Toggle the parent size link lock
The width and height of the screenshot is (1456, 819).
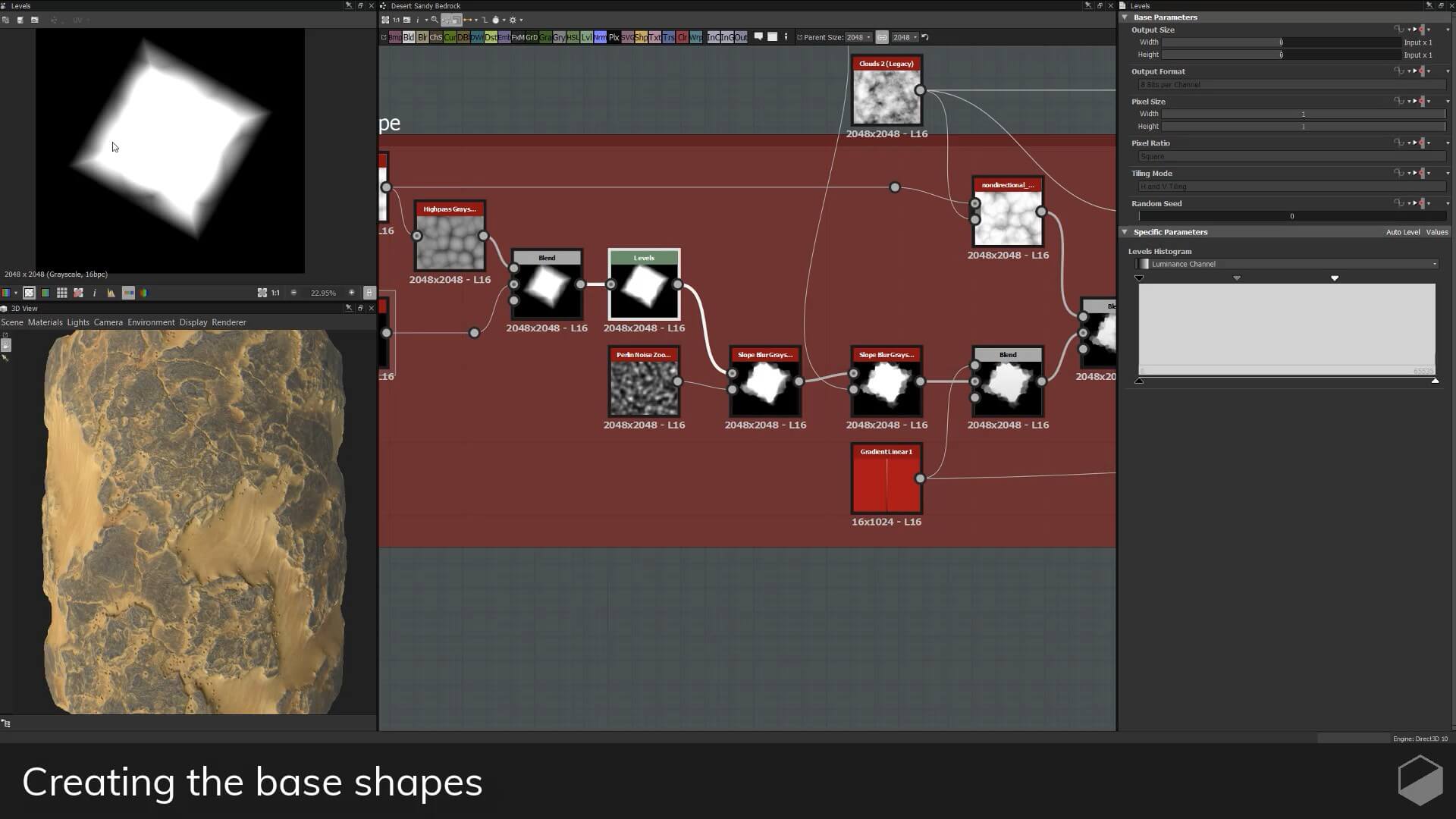pos(882,37)
